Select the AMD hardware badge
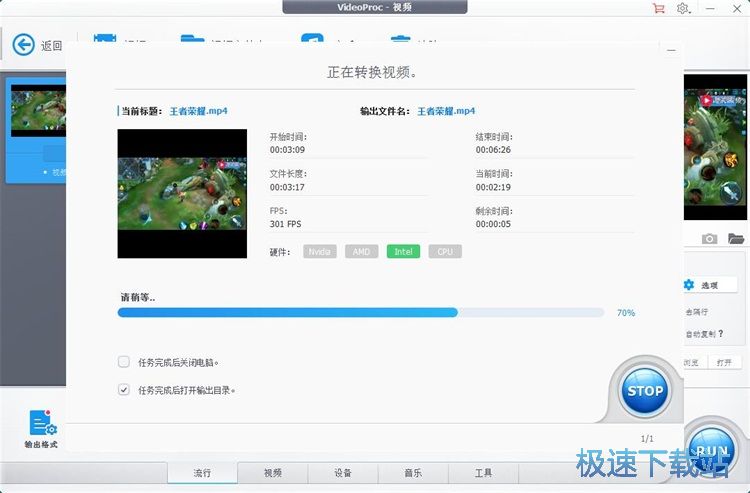 click(362, 252)
